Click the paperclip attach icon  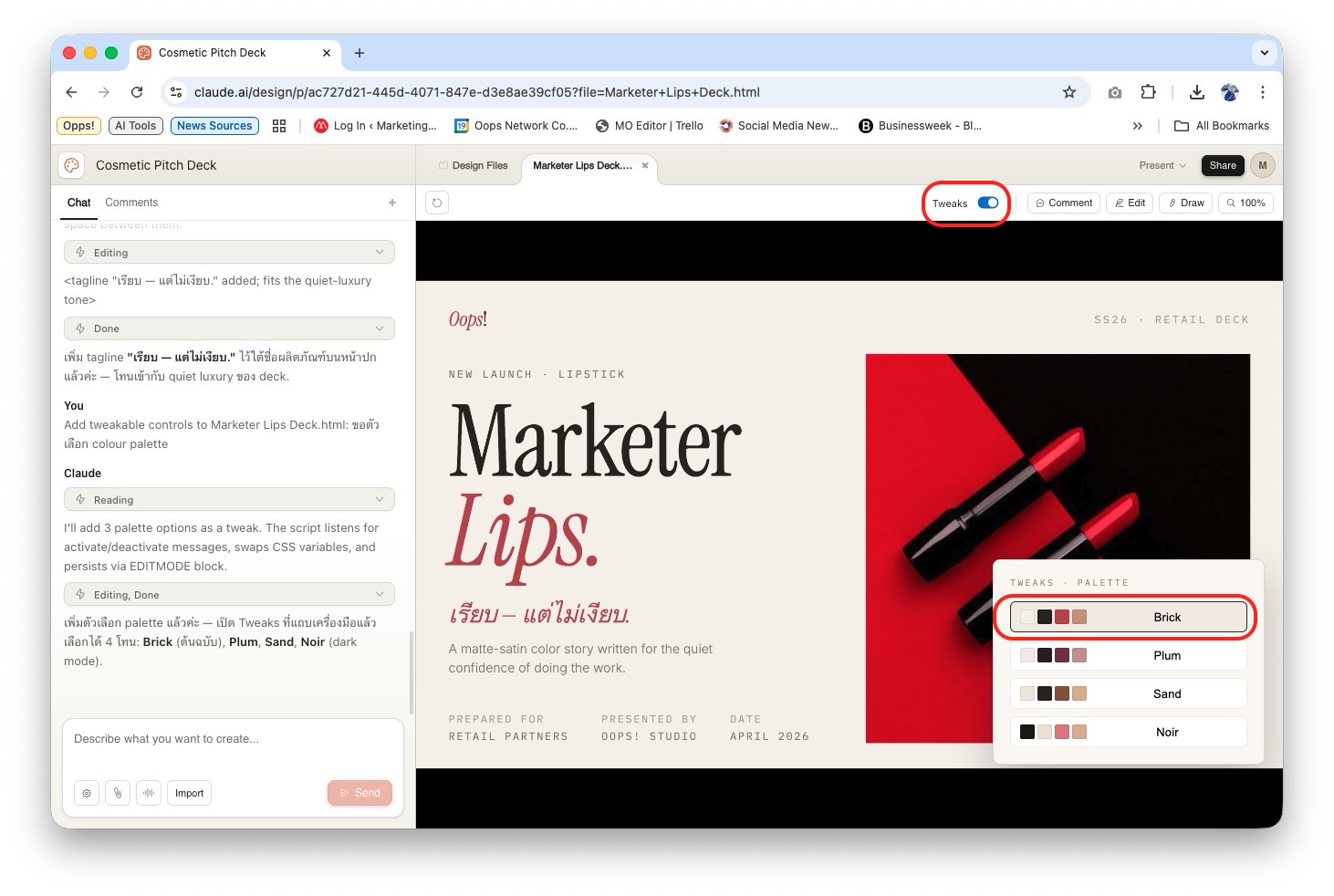pos(118,793)
